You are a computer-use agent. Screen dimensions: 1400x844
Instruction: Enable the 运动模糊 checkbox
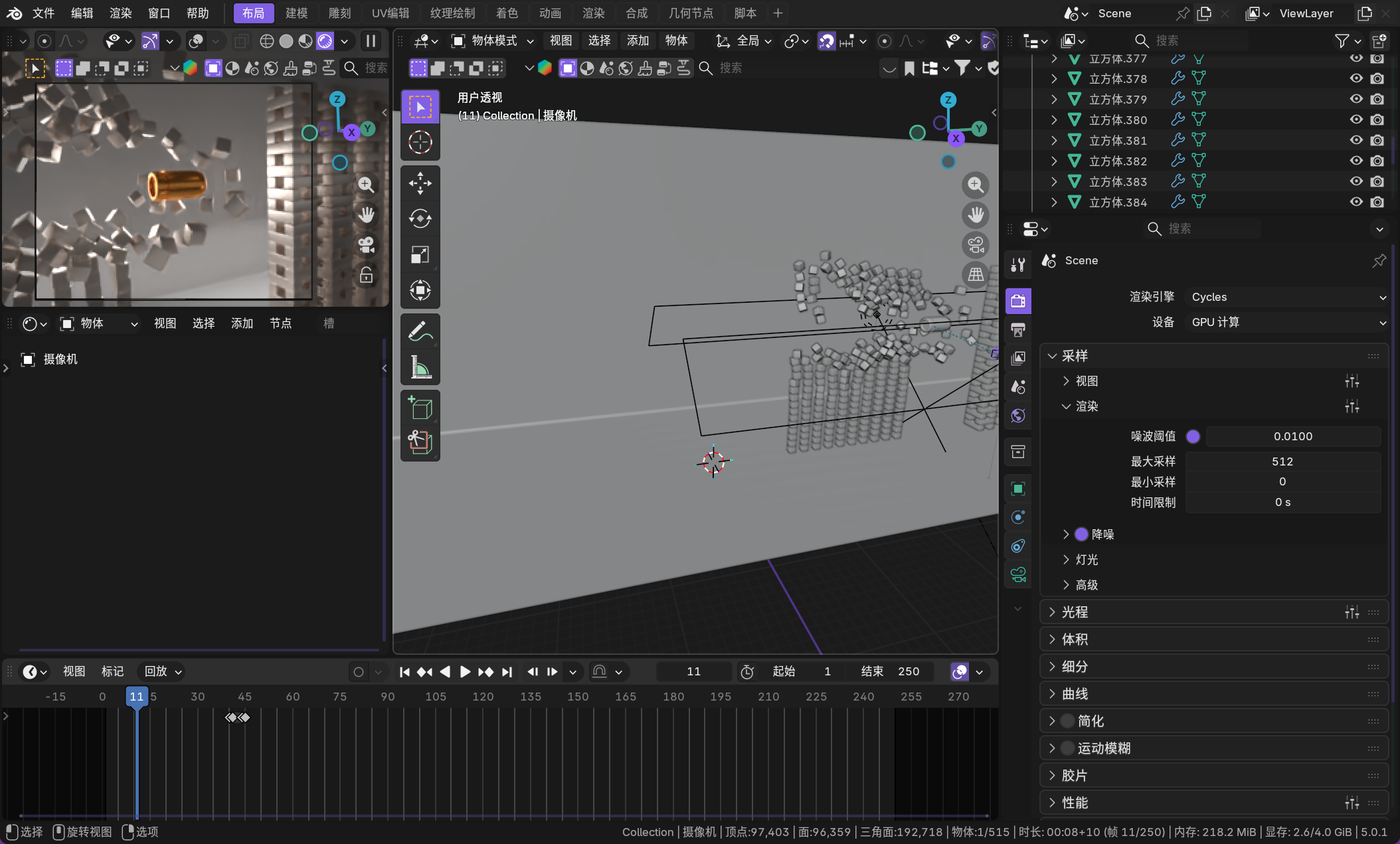pos(1067,748)
